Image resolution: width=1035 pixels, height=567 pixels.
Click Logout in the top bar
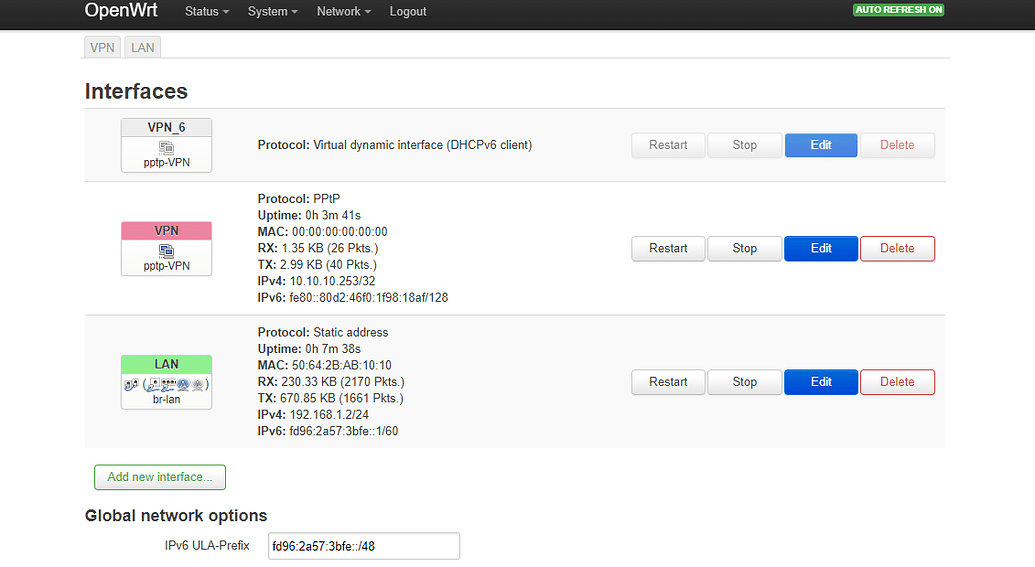coord(408,12)
